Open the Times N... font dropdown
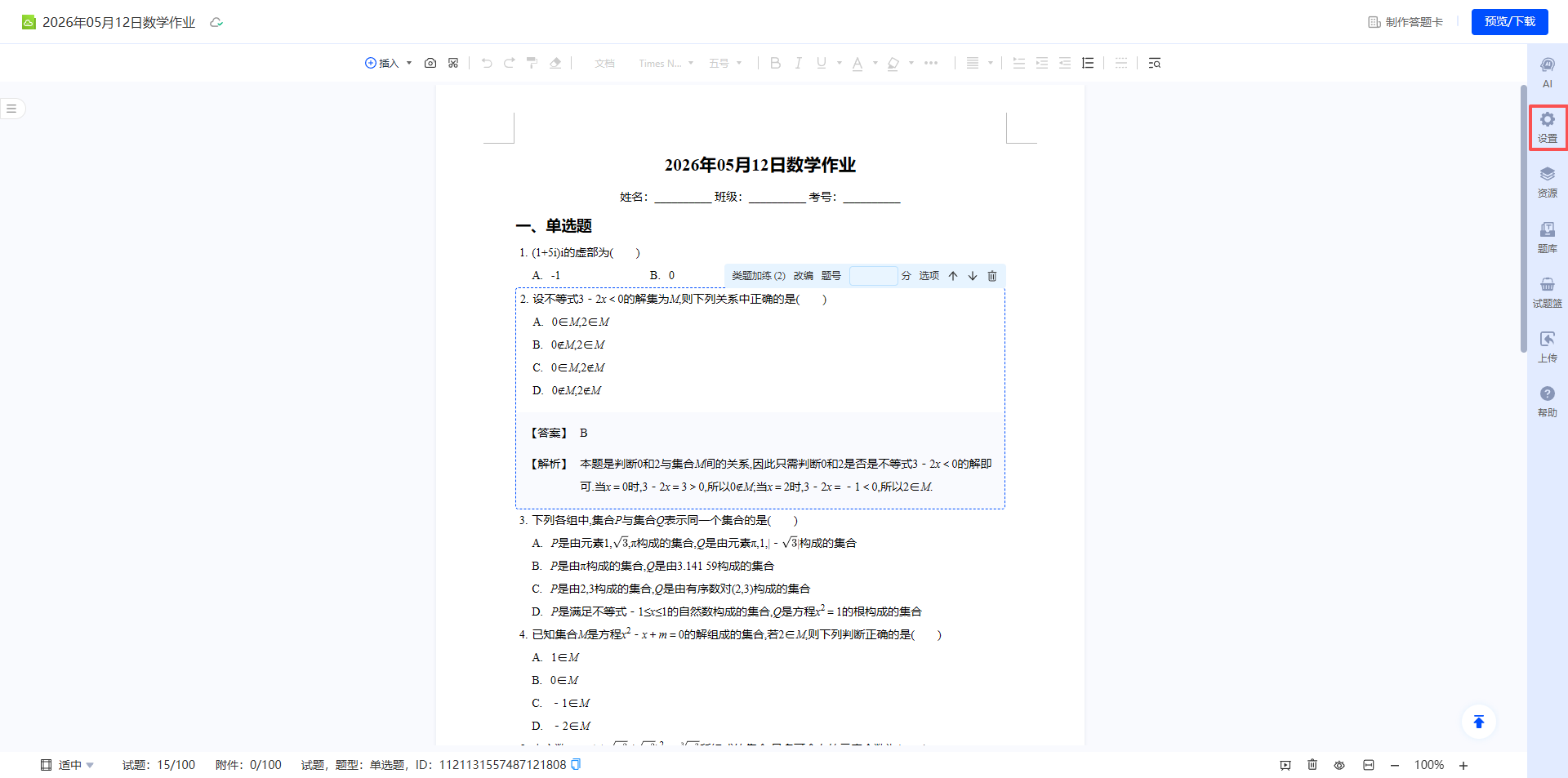The image size is (1568, 778). tap(666, 63)
